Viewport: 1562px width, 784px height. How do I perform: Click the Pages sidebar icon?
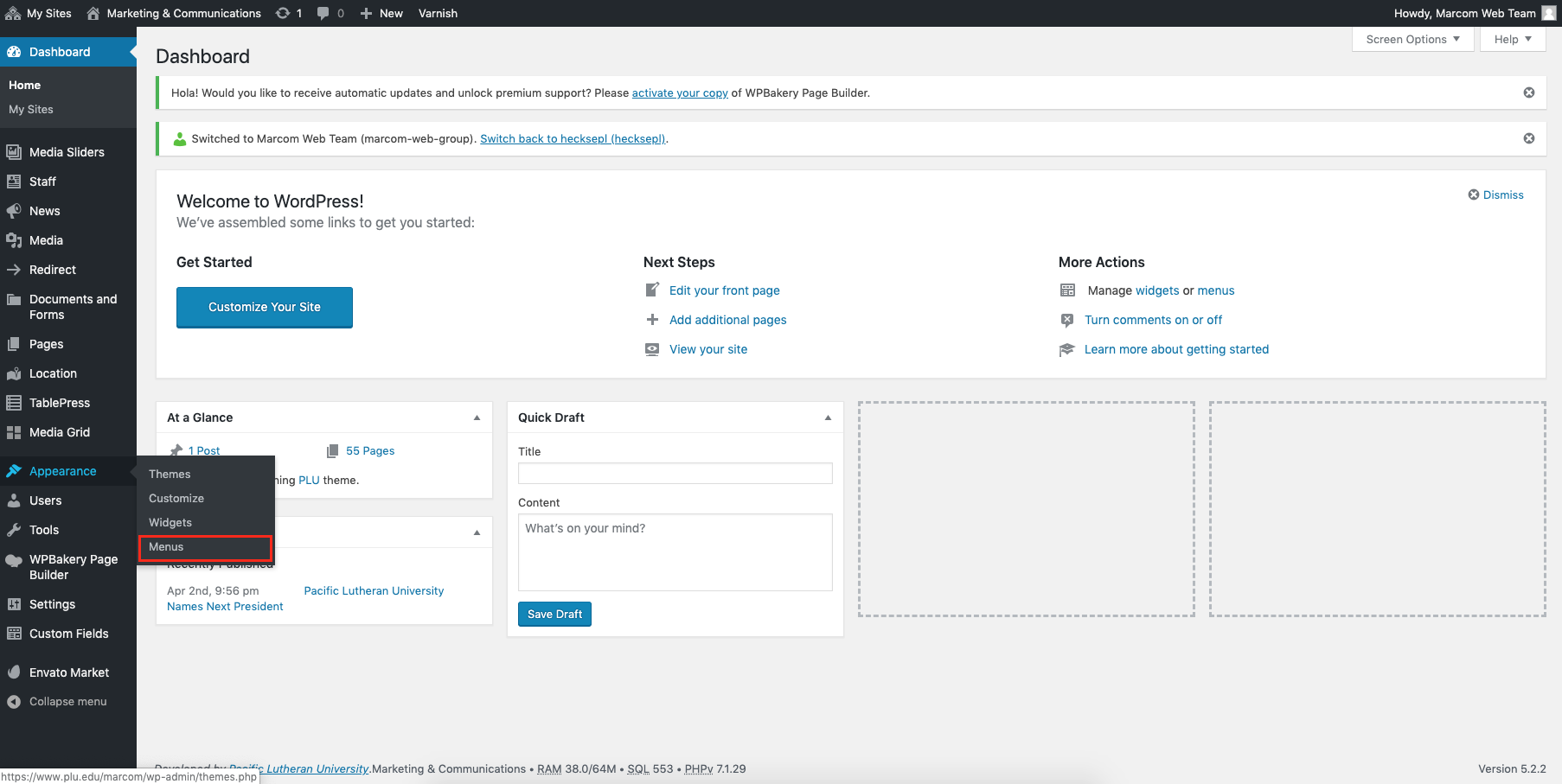(x=14, y=344)
